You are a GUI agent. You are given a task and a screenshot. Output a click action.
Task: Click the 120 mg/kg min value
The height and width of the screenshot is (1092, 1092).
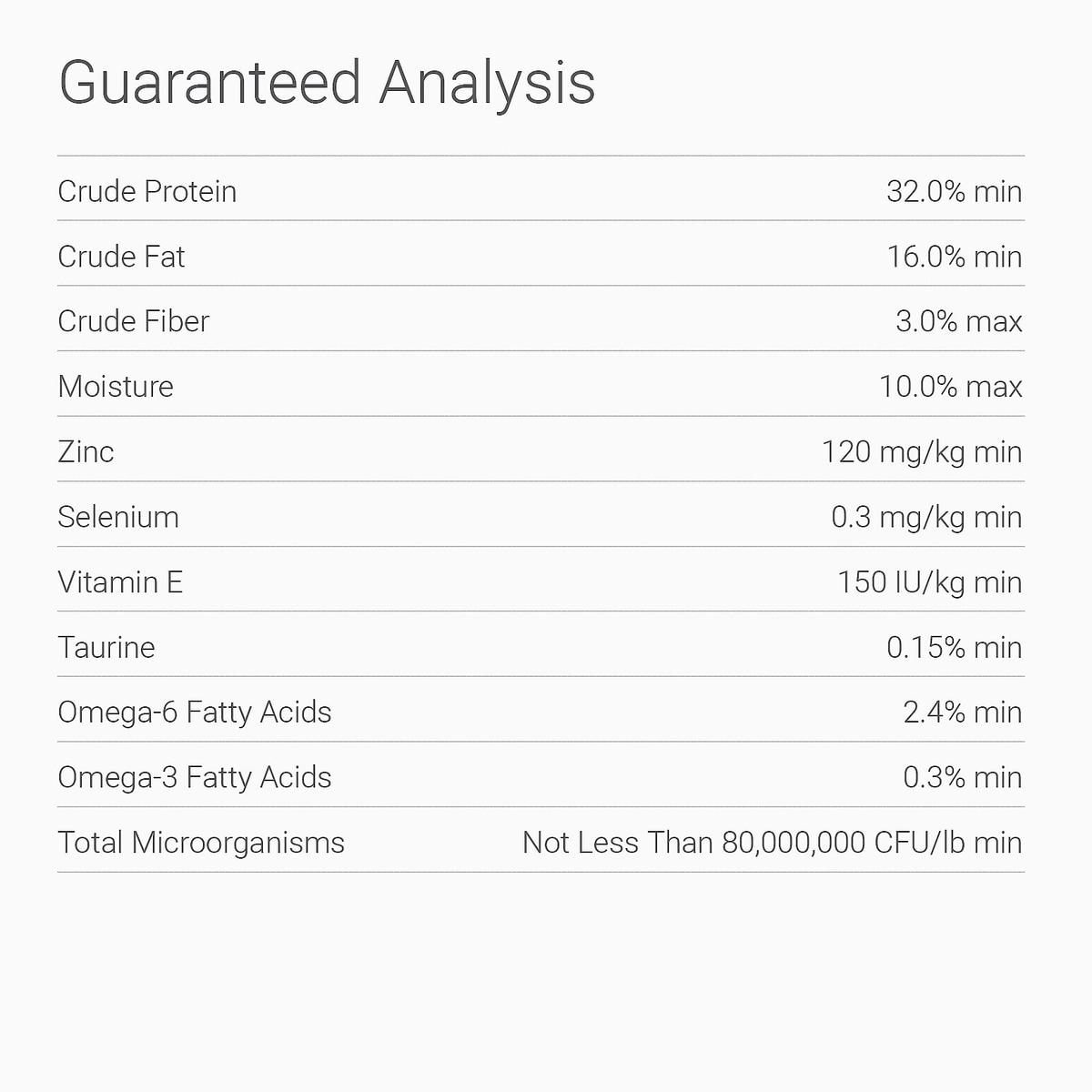point(921,451)
